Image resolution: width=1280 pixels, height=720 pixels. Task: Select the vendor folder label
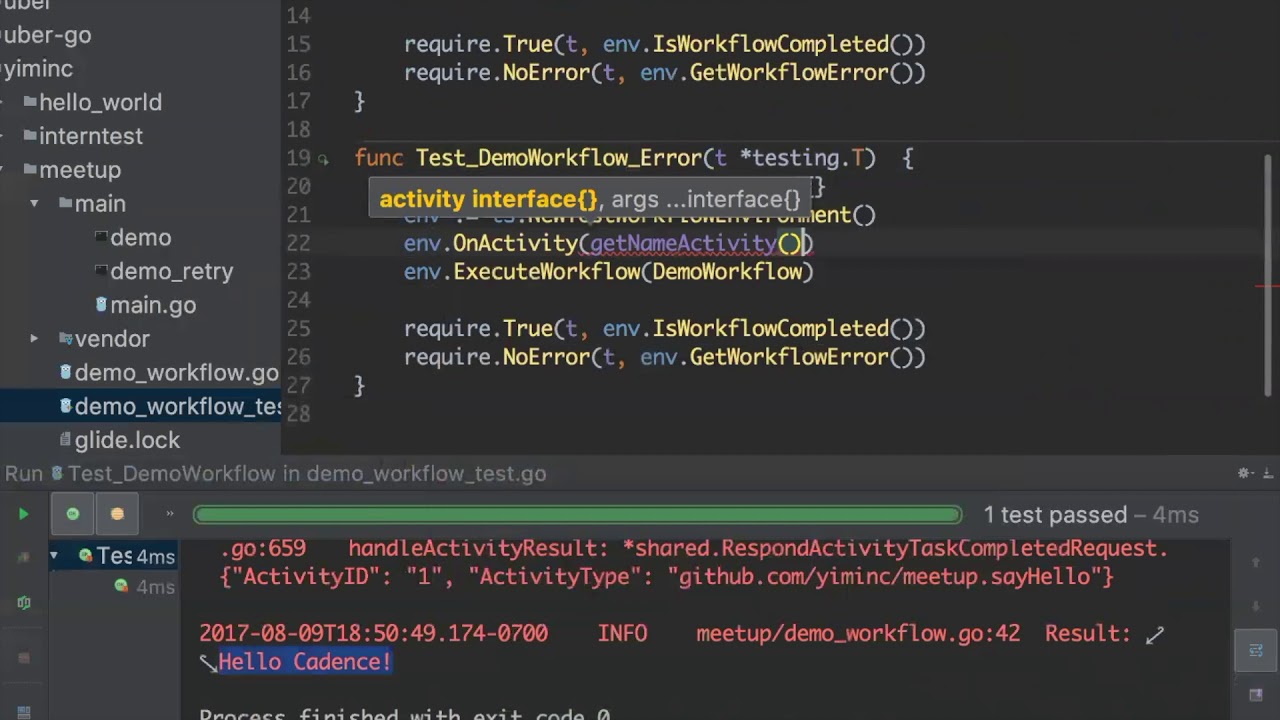click(x=112, y=339)
